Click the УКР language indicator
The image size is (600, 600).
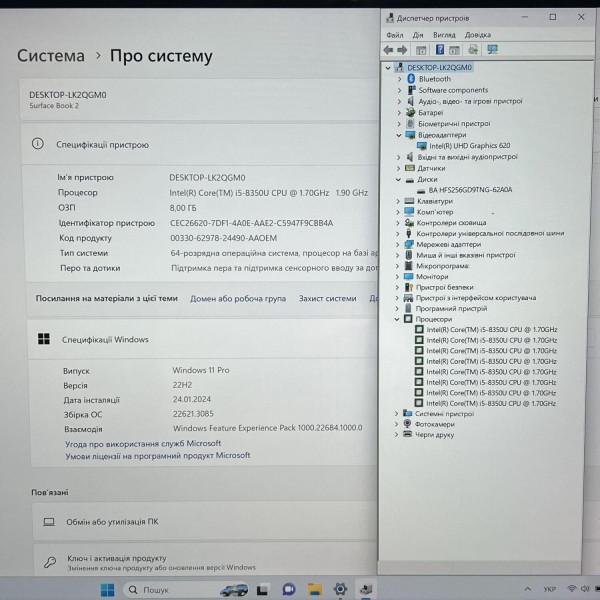(x=549, y=589)
